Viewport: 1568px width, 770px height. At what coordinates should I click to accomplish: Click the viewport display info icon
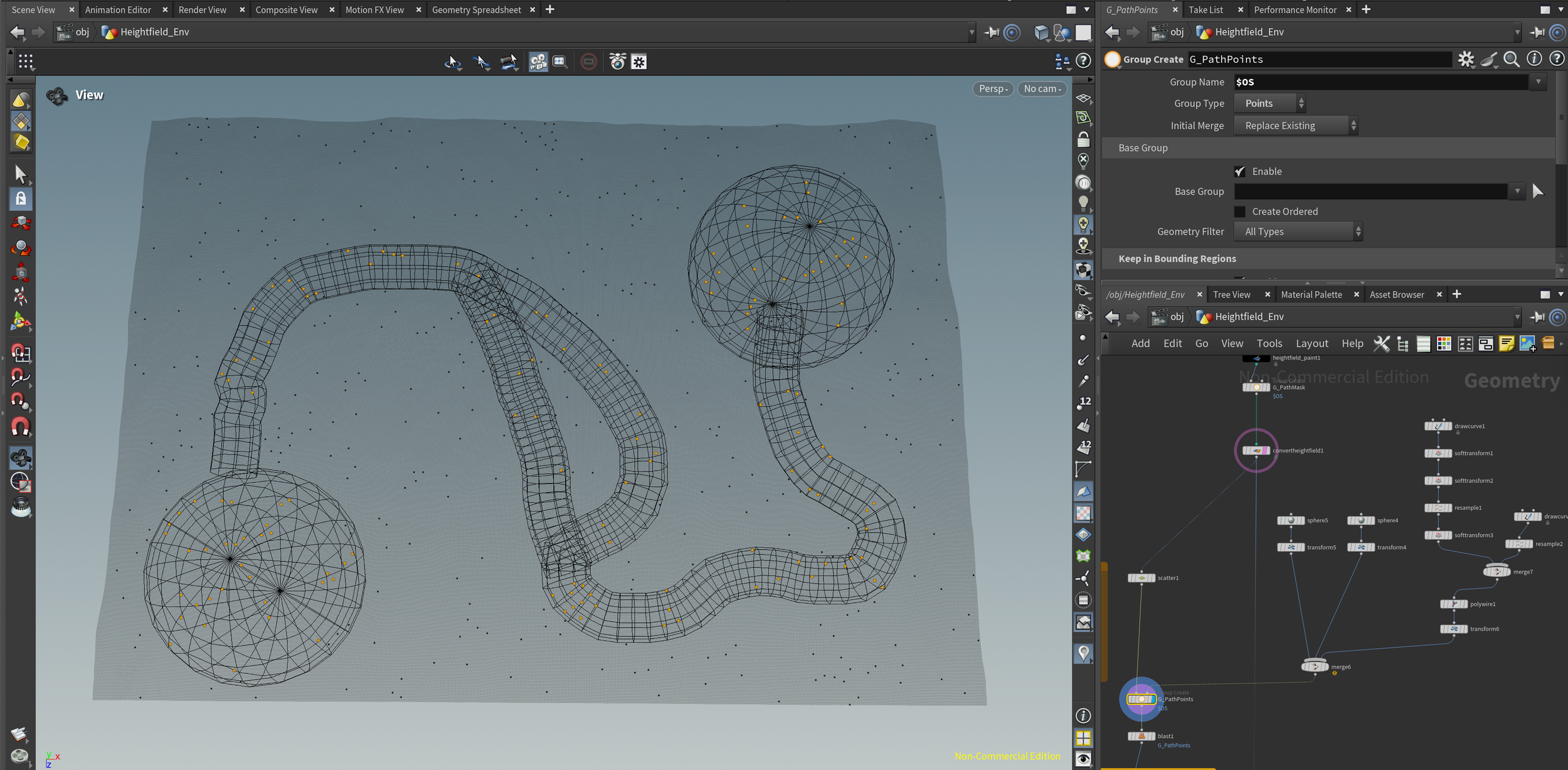tap(1083, 716)
